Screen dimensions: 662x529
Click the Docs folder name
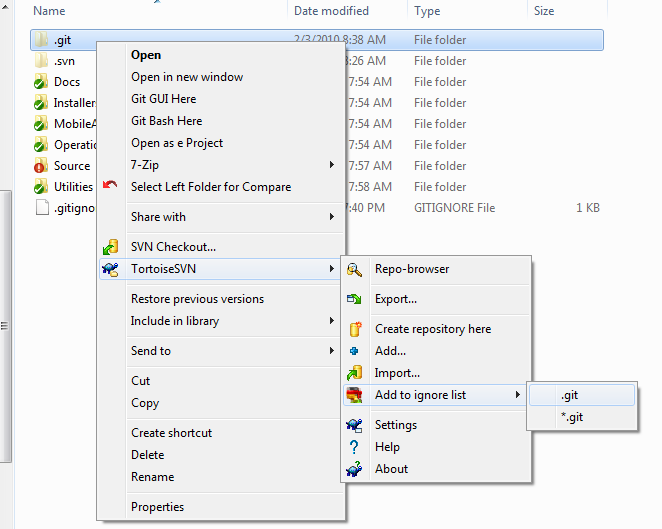coord(67,82)
